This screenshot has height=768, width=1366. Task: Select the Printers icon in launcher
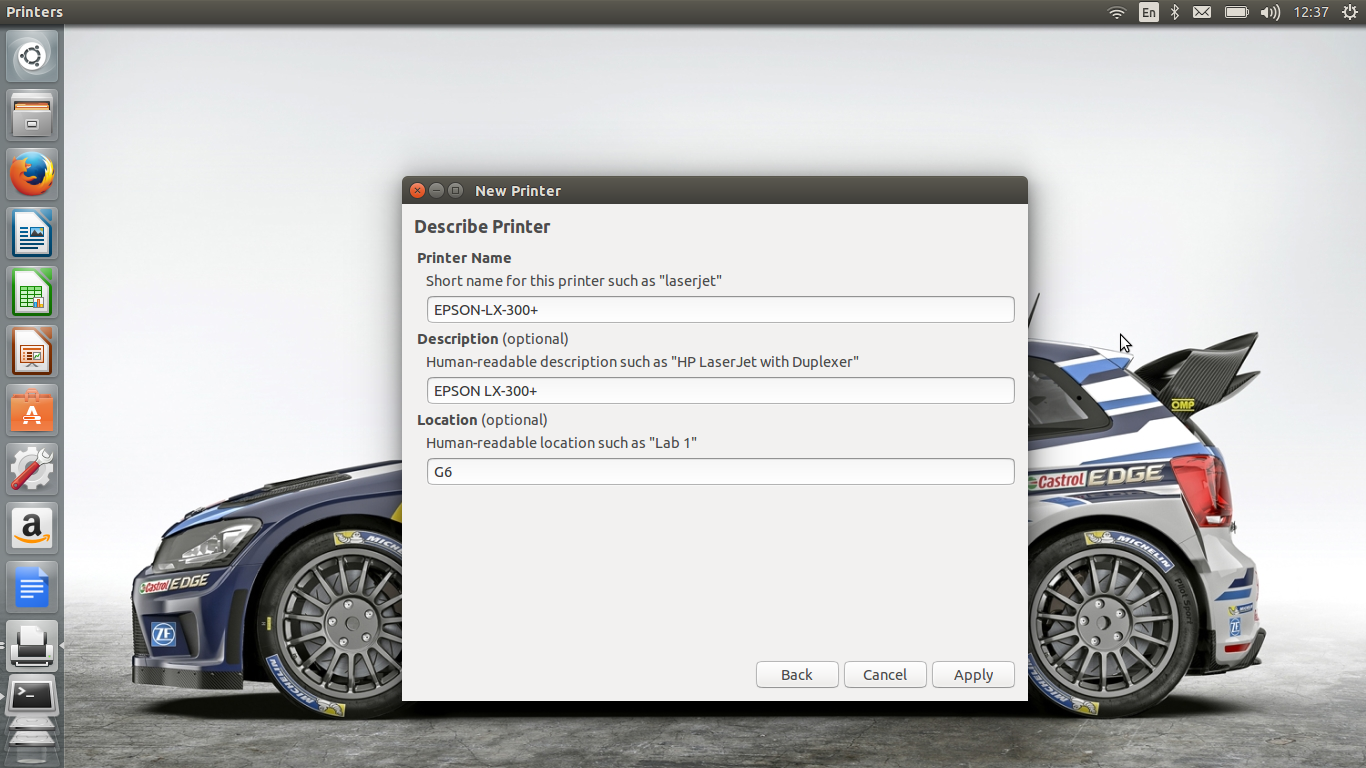click(x=32, y=646)
